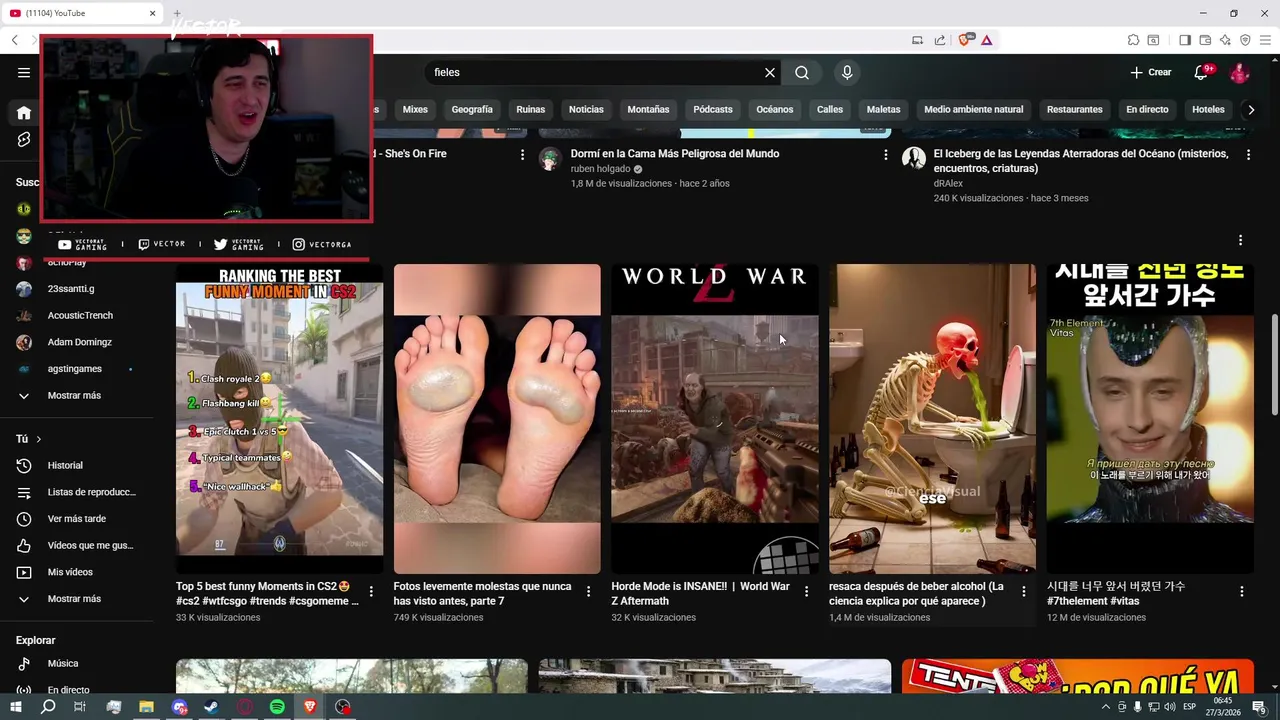Select the Ruinas chip
Viewport: 1280px width, 720px height.
coord(531,109)
